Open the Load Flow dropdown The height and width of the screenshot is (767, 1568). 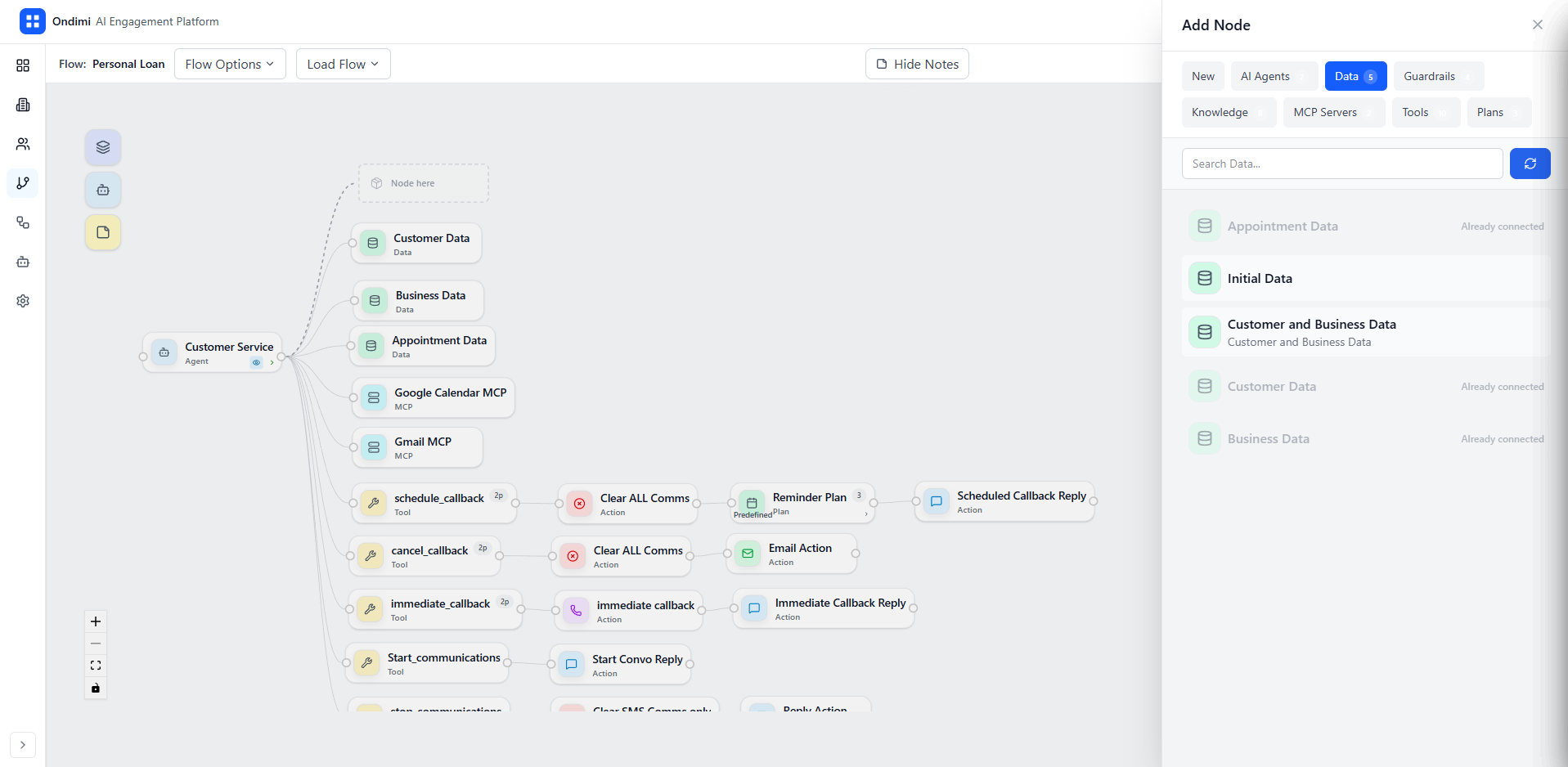pos(343,64)
